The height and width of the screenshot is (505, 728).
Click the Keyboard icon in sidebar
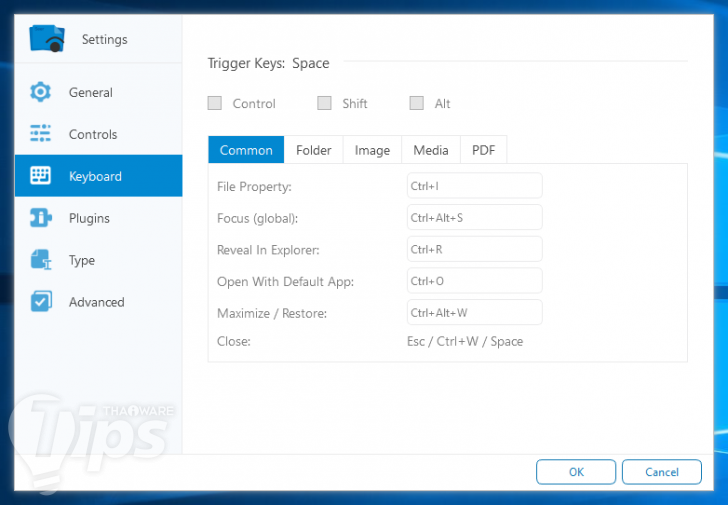(x=40, y=176)
